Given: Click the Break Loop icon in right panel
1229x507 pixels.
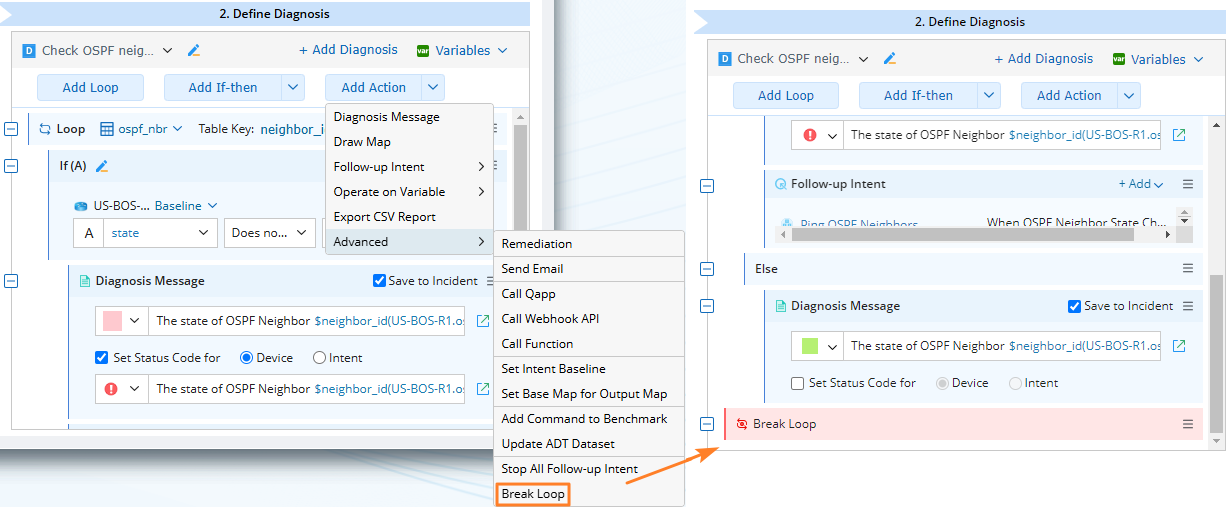Looking at the screenshot, I should (x=741, y=424).
